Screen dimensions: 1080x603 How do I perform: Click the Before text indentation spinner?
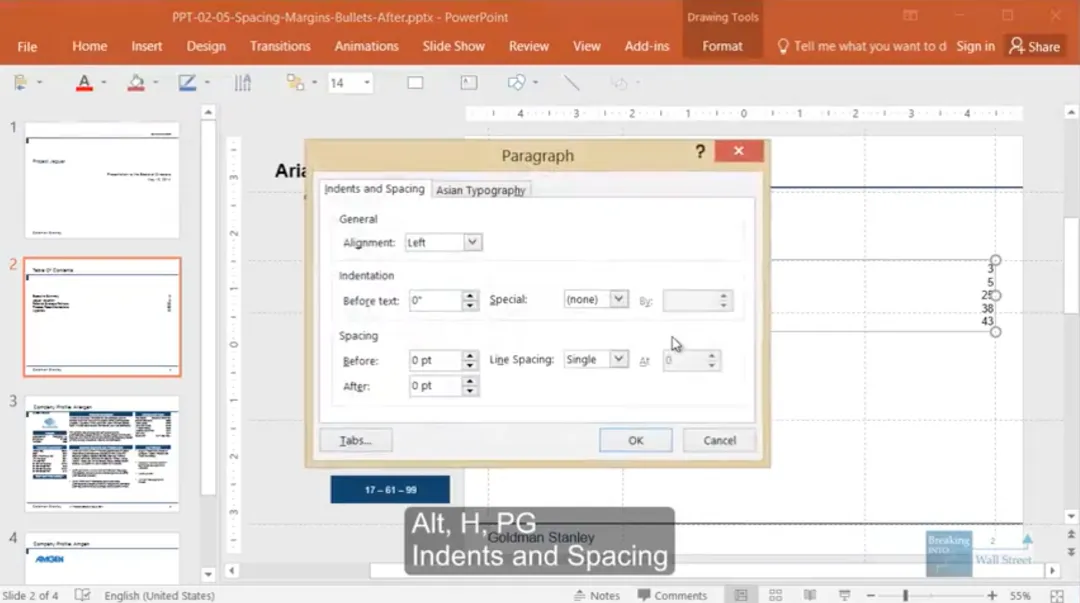tap(470, 300)
